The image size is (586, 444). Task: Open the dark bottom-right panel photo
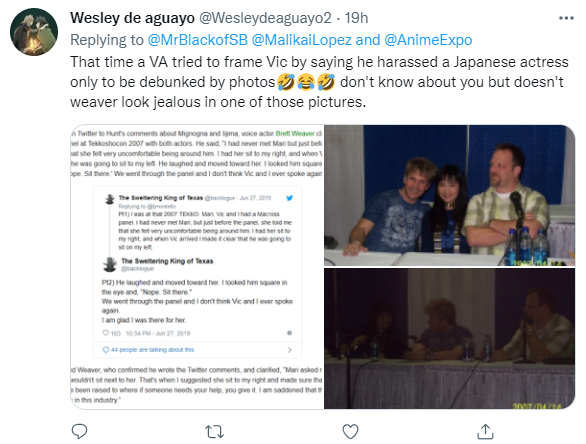[x=450, y=339]
